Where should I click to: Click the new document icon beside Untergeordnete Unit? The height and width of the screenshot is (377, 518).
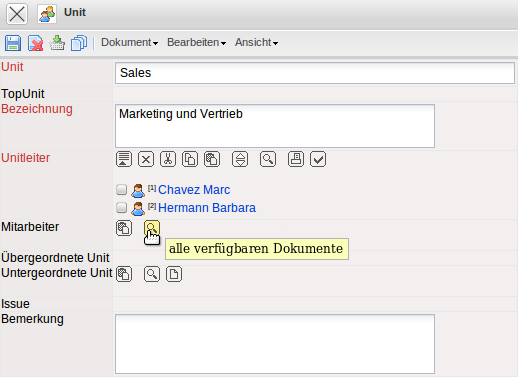pyautogui.click(x=174, y=274)
